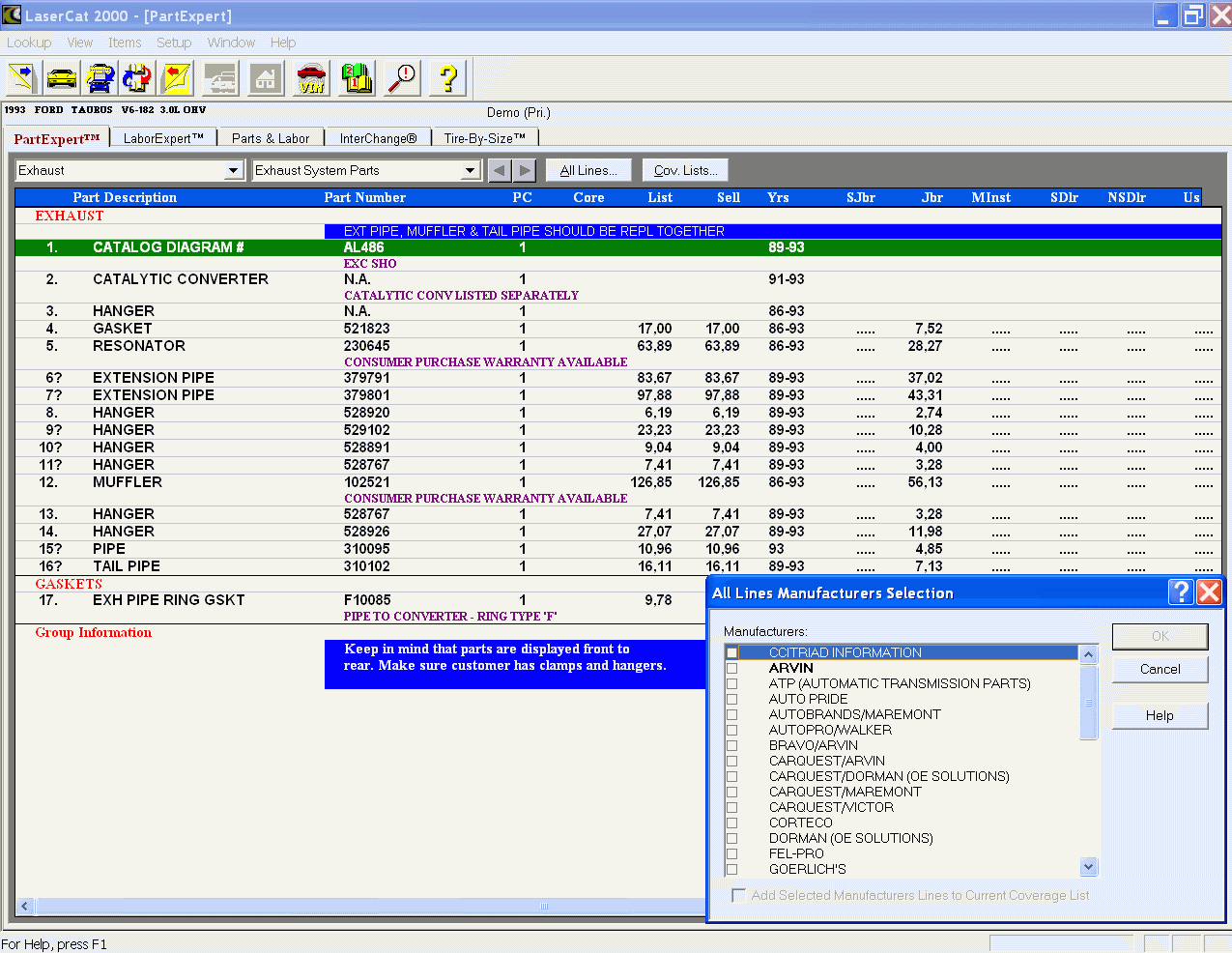
Task: Click the manufacturers list scroll up arrow
Action: (x=1089, y=654)
